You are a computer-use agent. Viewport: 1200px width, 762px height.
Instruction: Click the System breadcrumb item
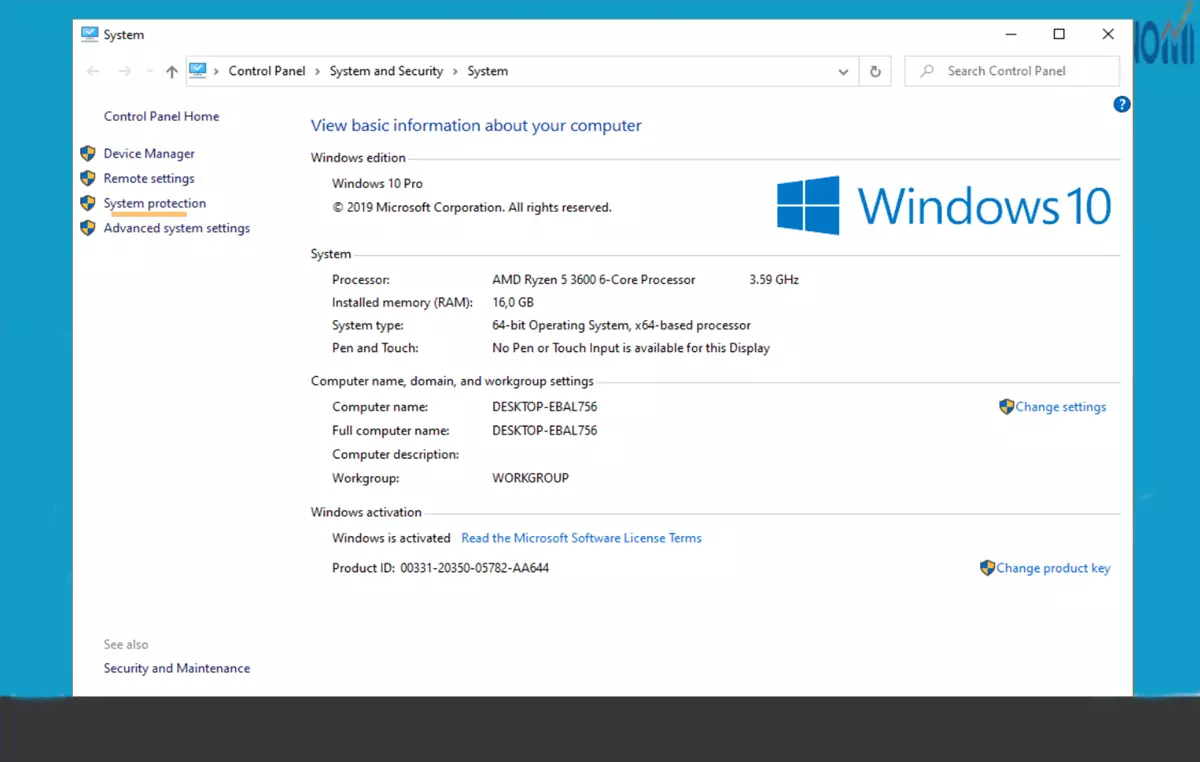tap(488, 71)
